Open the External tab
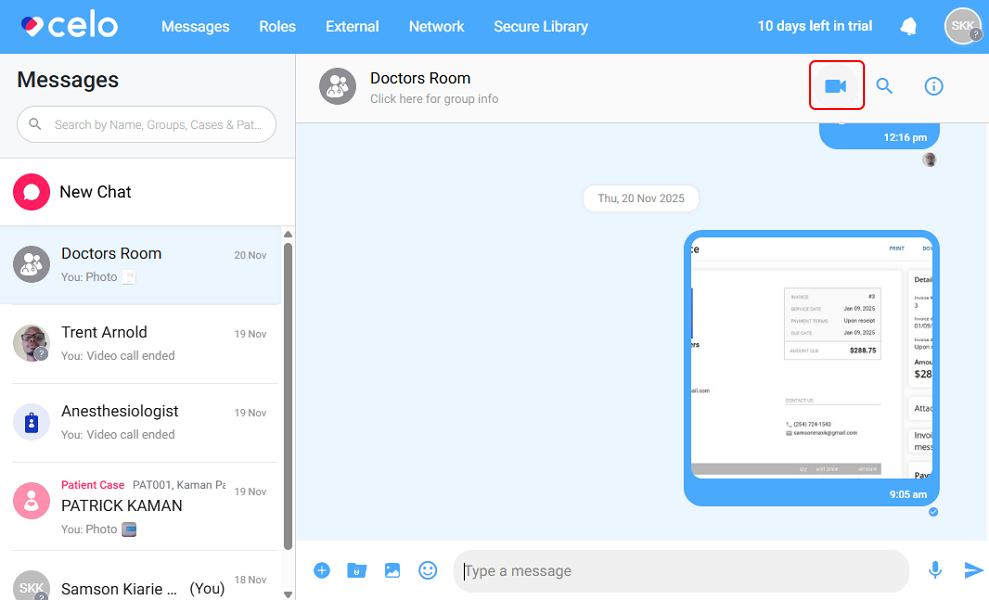The height and width of the screenshot is (600, 989). [352, 27]
